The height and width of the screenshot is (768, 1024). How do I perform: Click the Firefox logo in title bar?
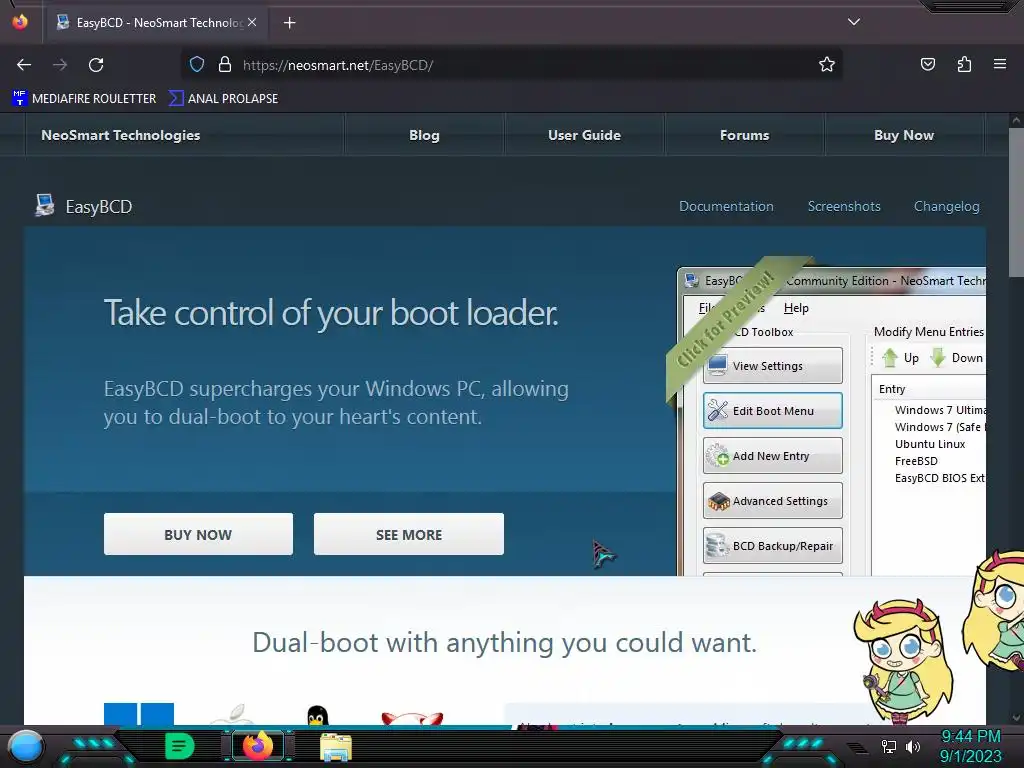coord(20,22)
